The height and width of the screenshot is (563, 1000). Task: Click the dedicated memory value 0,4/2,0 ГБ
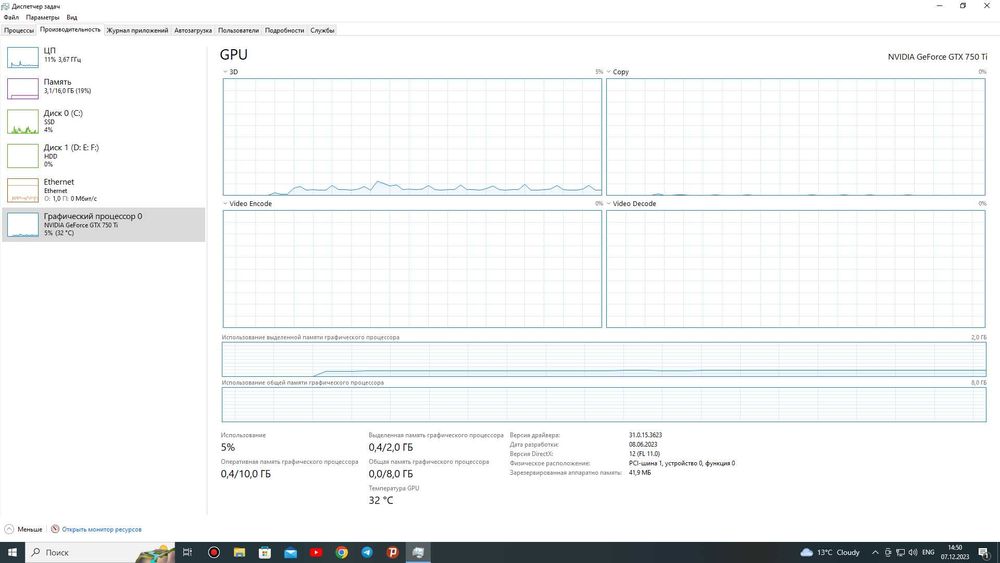click(390, 447)
